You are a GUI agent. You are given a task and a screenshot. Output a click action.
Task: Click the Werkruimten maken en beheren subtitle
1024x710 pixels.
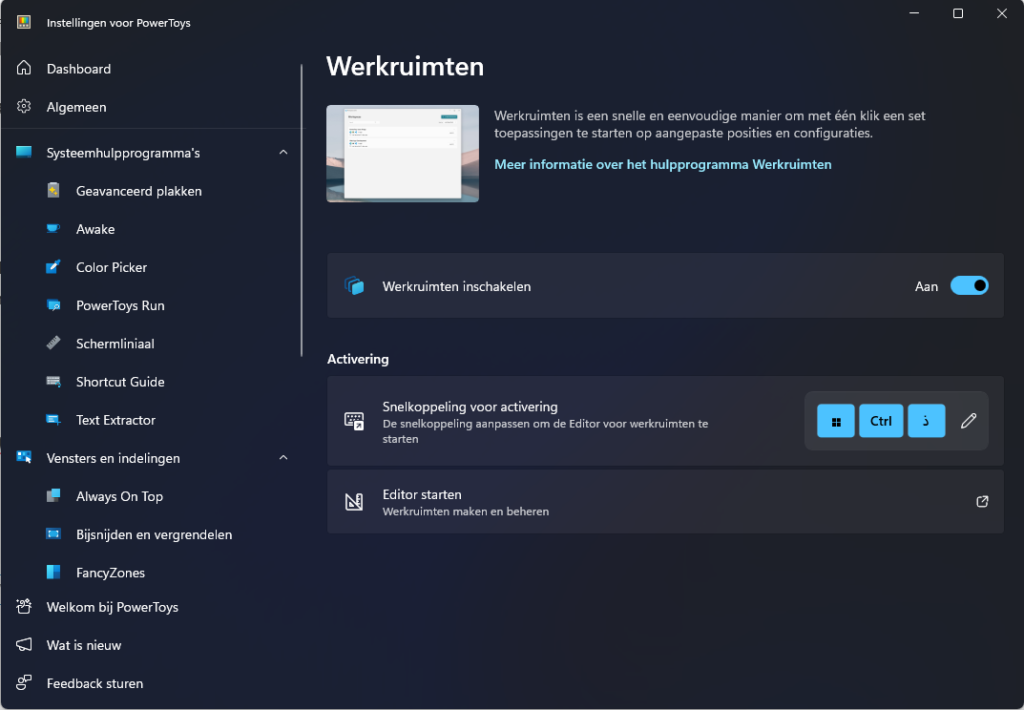click(x=466, y=511)
